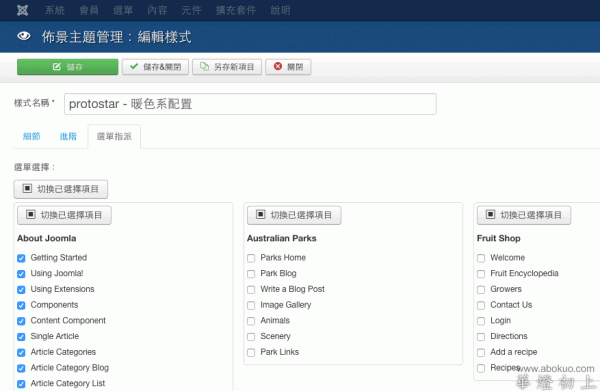Uncheck Using Extensions checkbox
This screenshot has height=391, width=600.
pyautogui.click(x=21, y=290)
